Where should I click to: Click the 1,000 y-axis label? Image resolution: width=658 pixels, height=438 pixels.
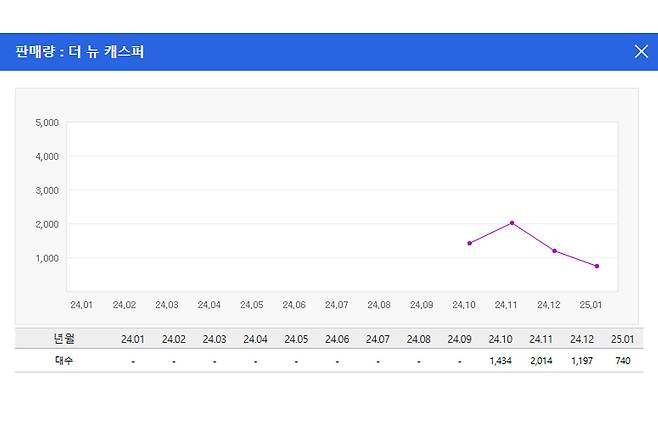point(47,258)
